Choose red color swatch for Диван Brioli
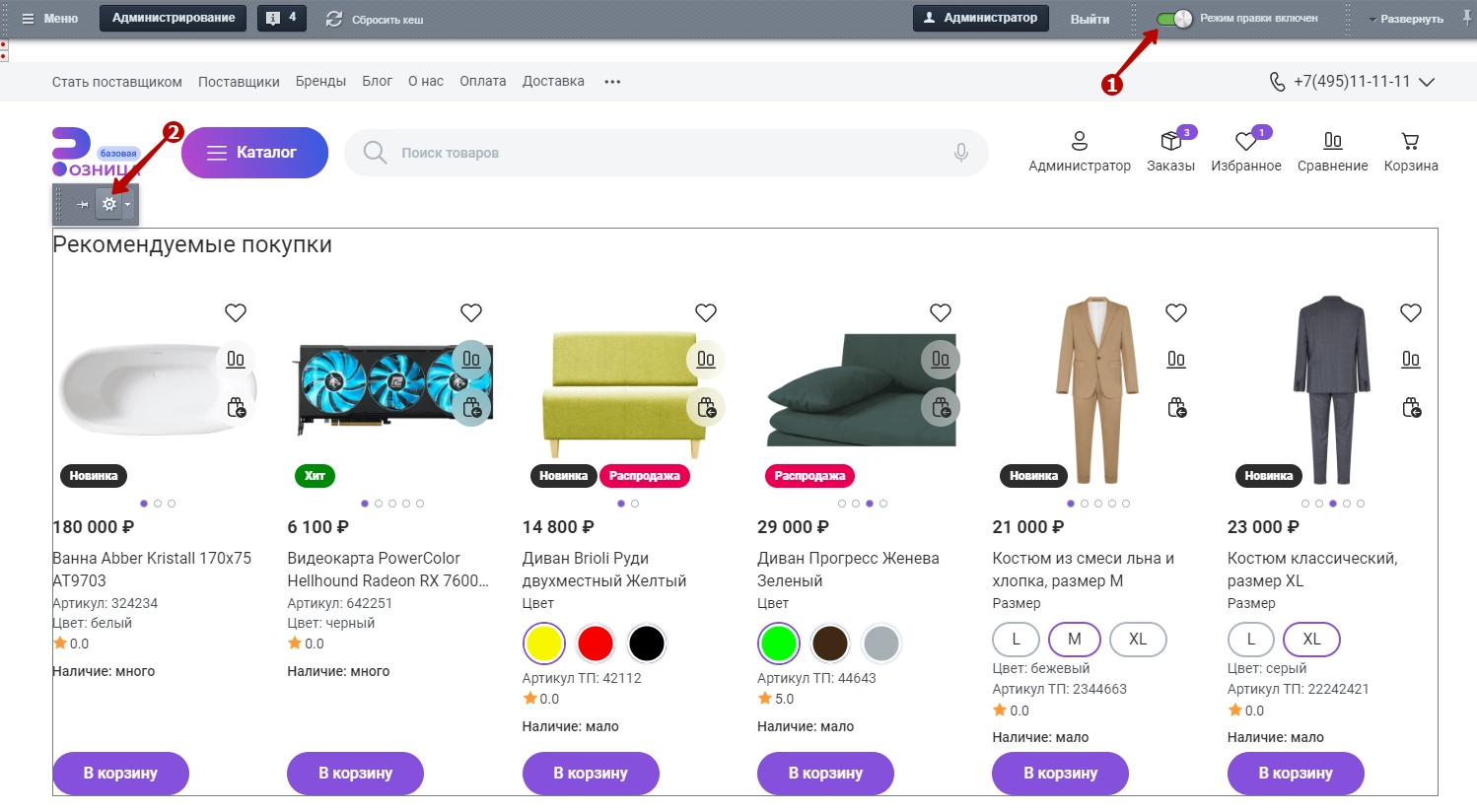This screenshot has width=1477, height=812. [596, 643]
